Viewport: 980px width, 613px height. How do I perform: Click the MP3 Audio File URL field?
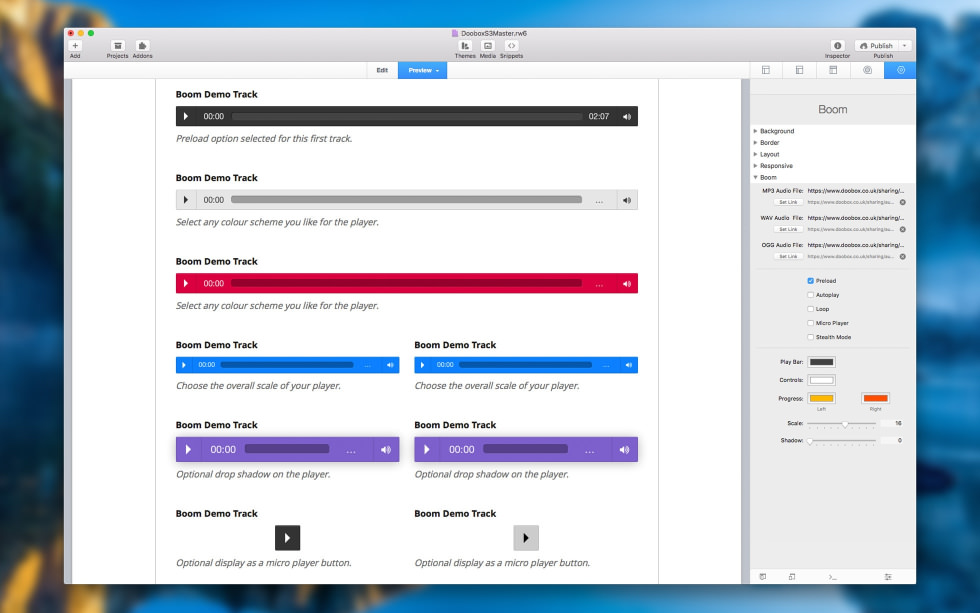[x=856, y=191]
